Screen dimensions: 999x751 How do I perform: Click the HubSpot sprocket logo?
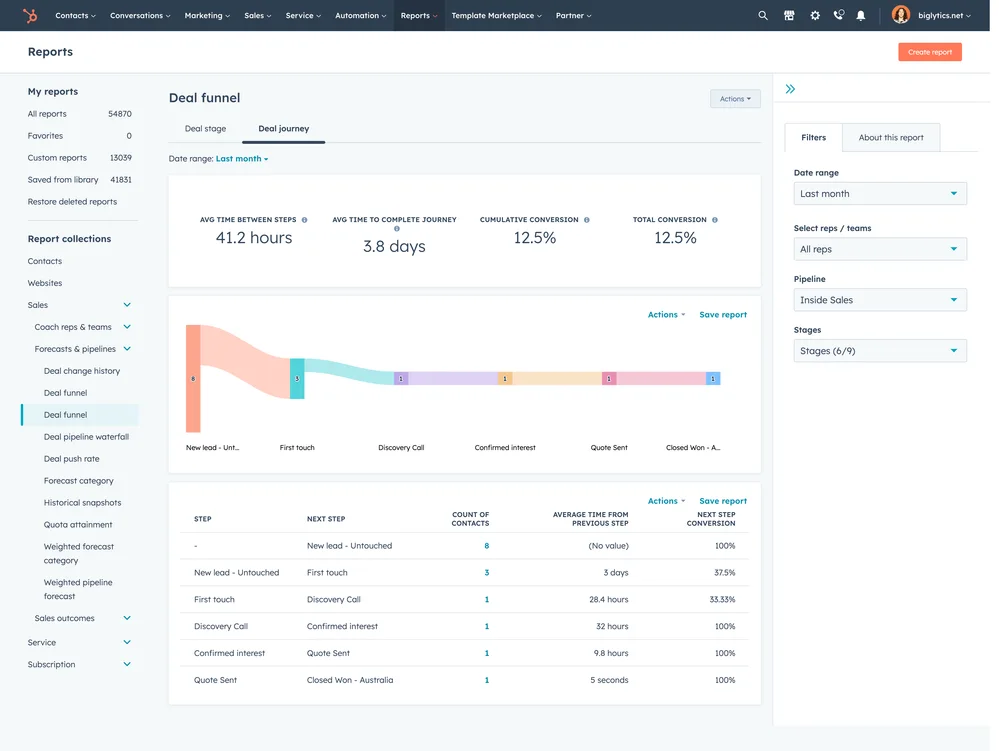pos(28,15)
